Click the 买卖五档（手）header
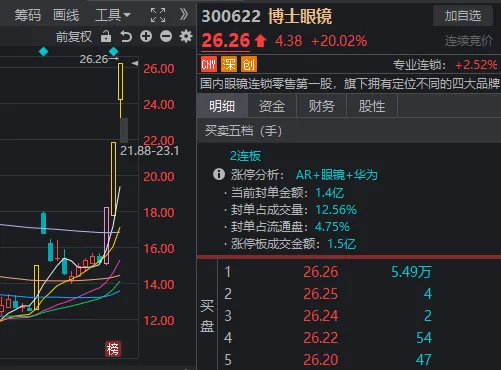 244,131
